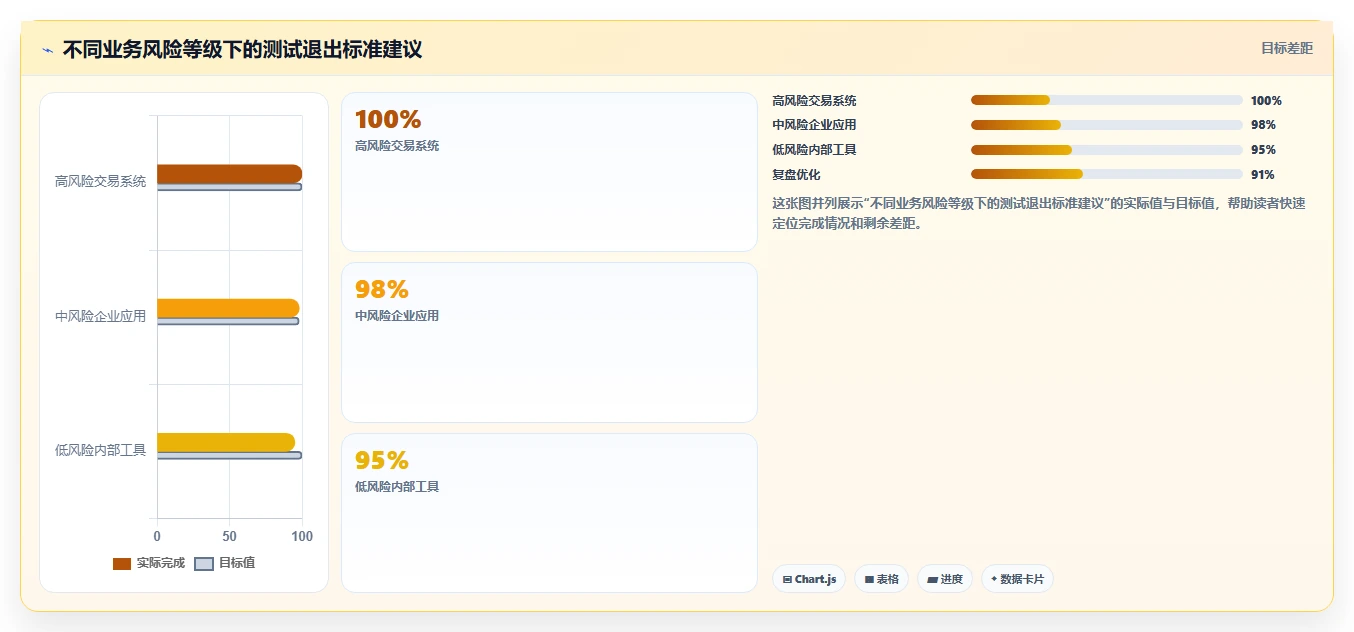Click the lightning icon beside the title

coord(47,50)
